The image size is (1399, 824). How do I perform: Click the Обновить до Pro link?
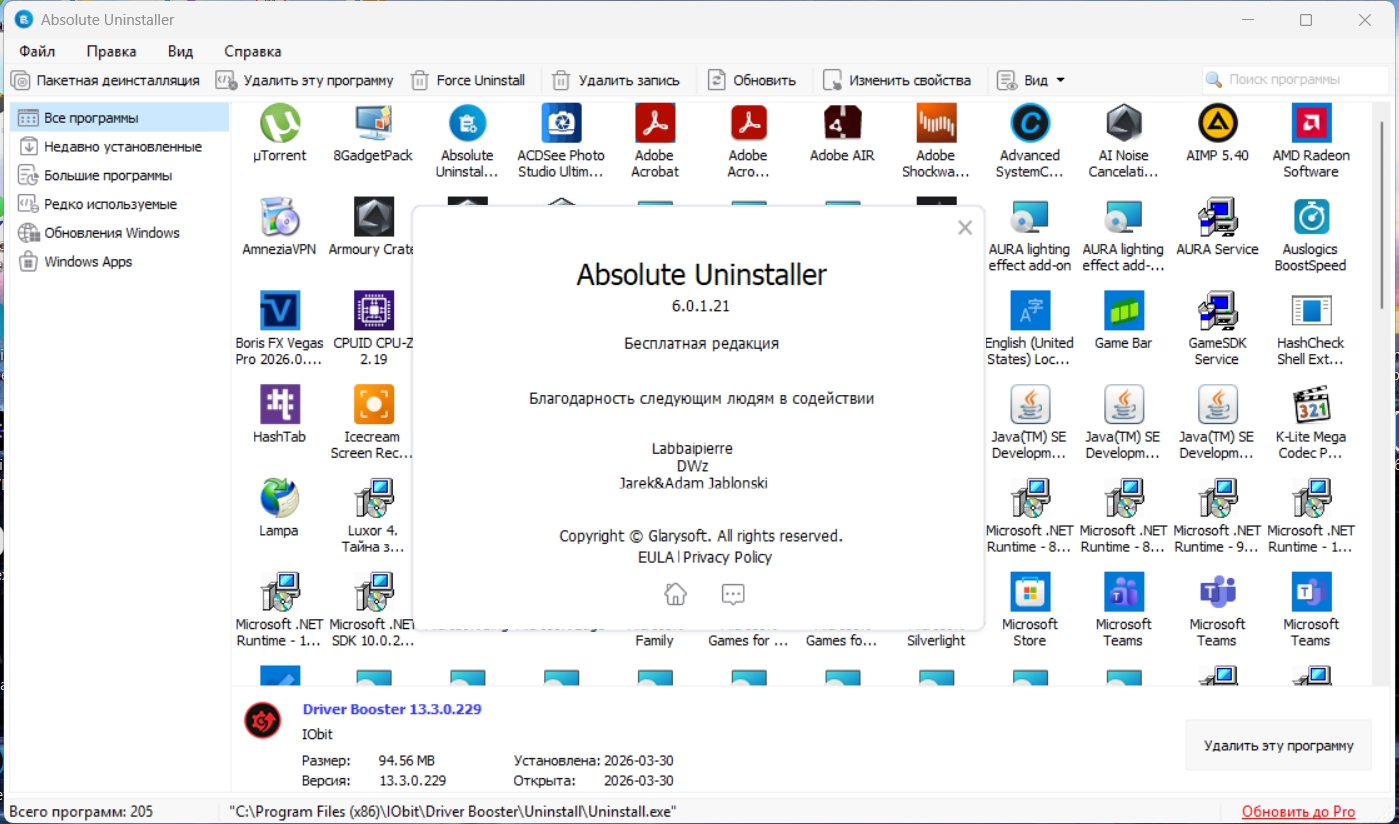pos(1299,811)
